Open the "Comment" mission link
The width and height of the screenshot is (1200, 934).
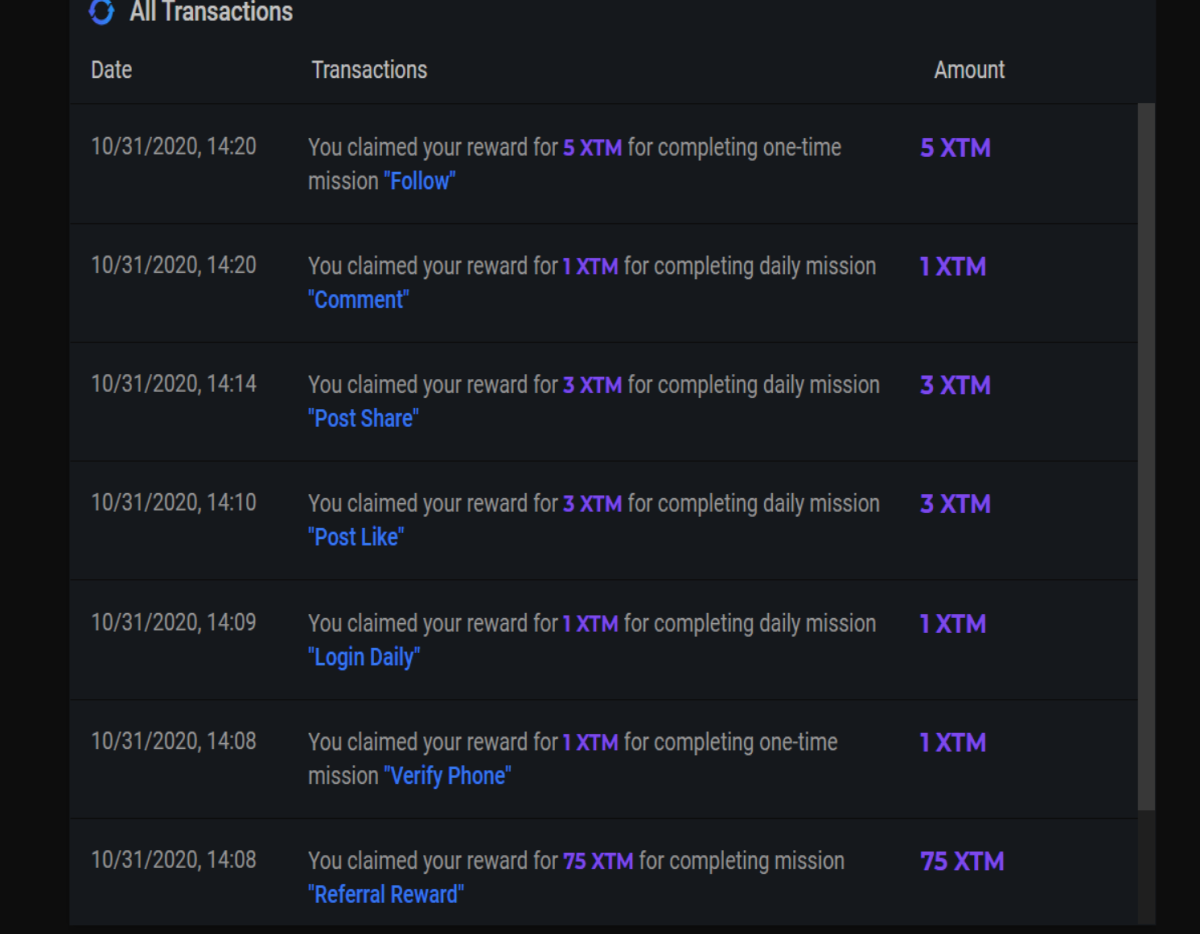coord(358,300)
